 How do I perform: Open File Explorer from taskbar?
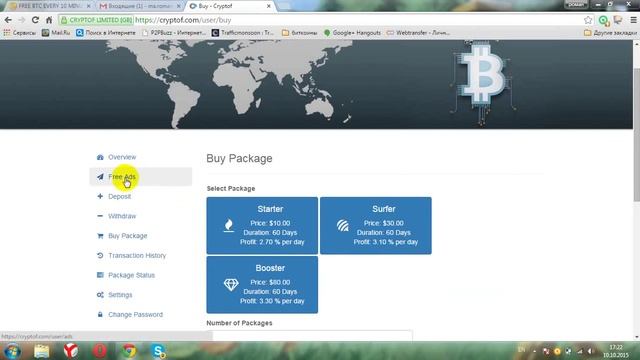tap(41, 351)
